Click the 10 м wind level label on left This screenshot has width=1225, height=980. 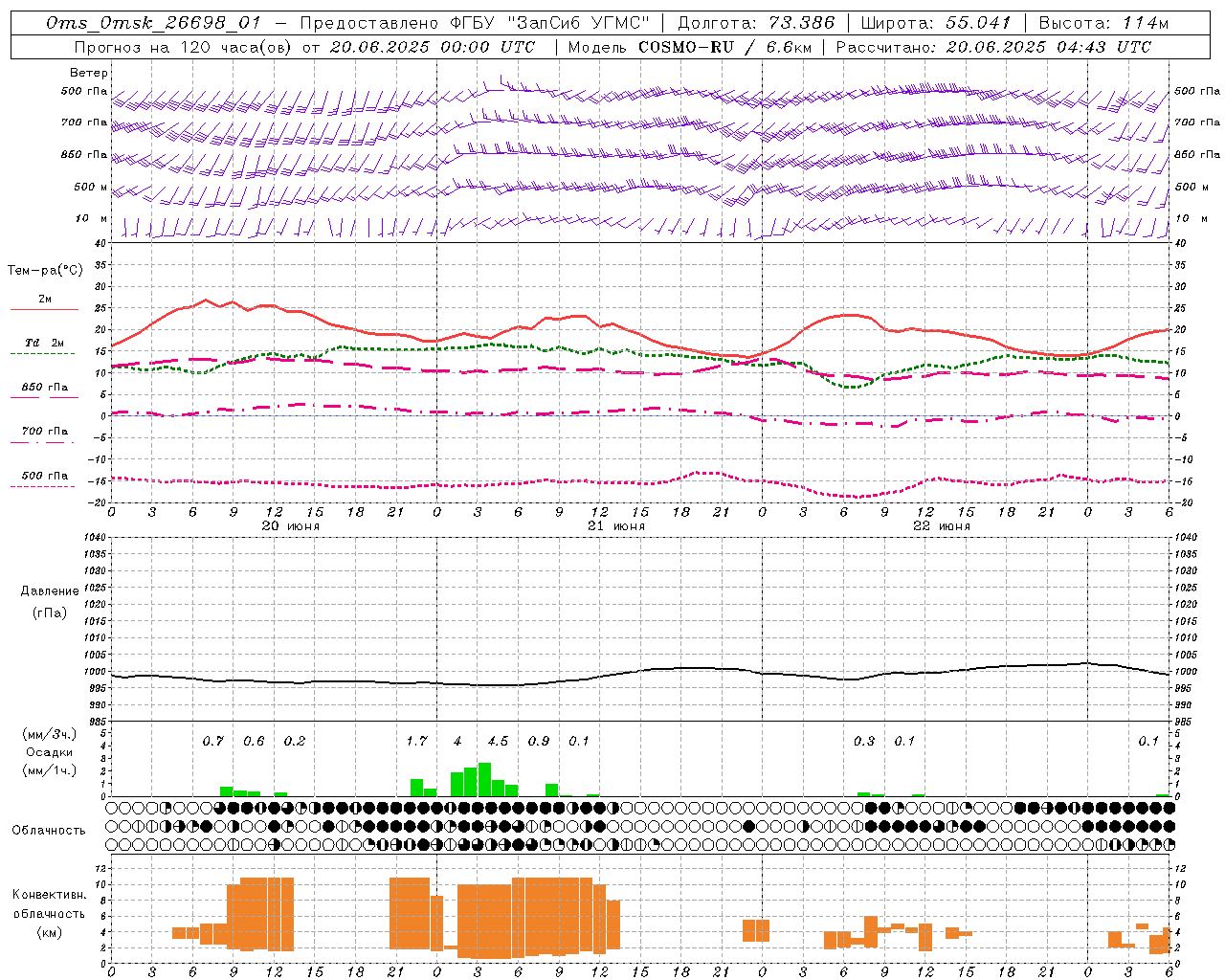[92, 219]
